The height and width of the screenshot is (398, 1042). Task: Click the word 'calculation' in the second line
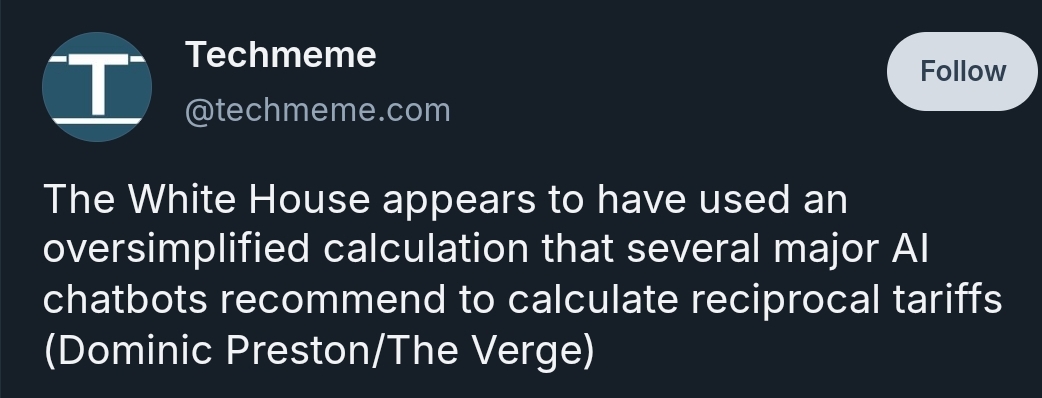pos(426,249)
